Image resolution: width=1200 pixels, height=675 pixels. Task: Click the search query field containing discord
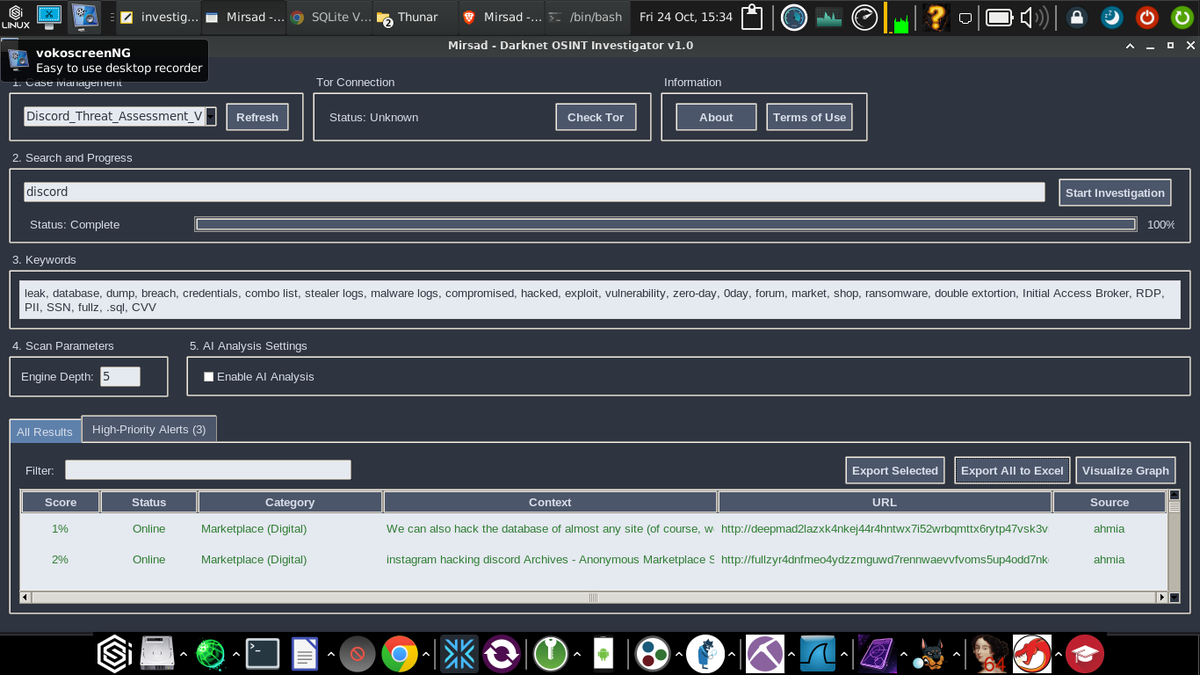tap(534, 191)
